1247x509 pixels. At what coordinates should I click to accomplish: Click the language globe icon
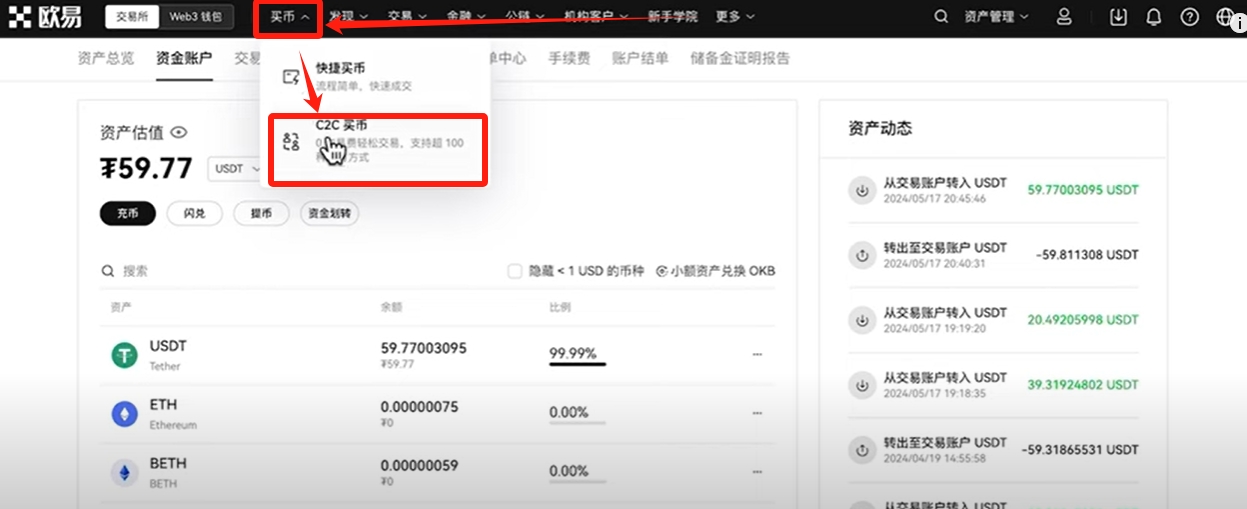[1224, 17]
